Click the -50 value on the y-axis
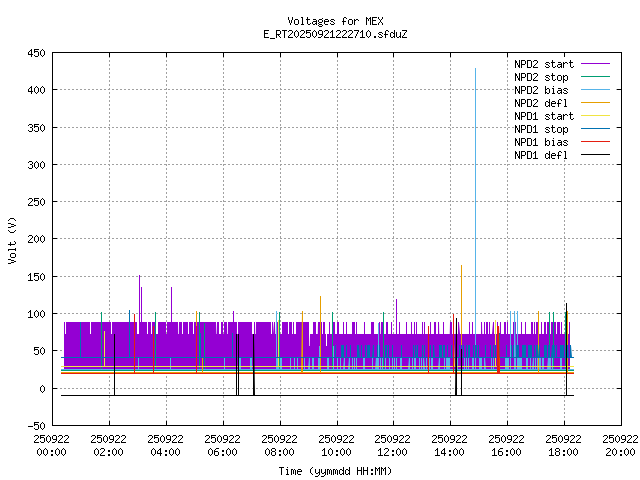 pyautogui.click(x=34, y=426)
